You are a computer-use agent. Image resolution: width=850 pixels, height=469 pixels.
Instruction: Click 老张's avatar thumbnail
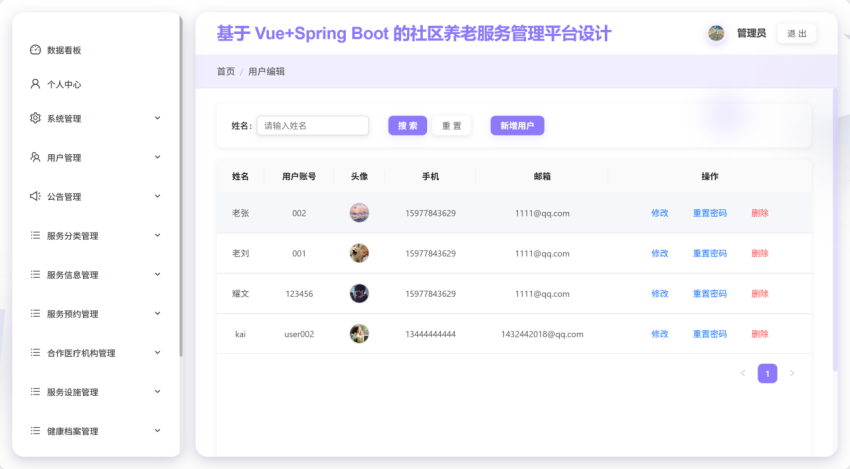point(359,213)
